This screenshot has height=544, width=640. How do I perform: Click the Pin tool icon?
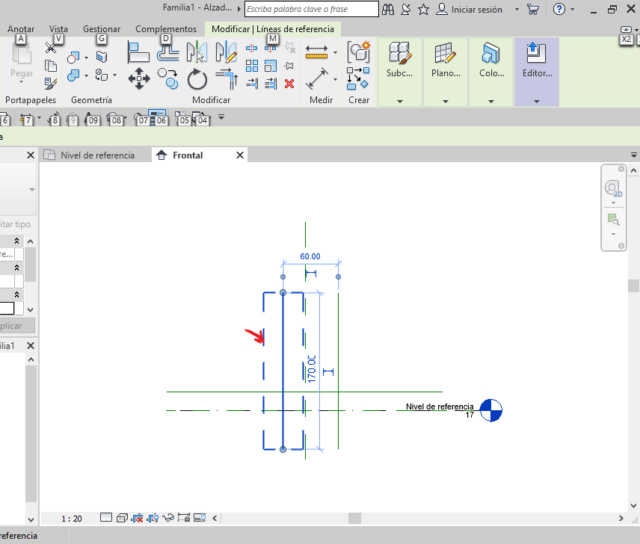tap(289, 66)
